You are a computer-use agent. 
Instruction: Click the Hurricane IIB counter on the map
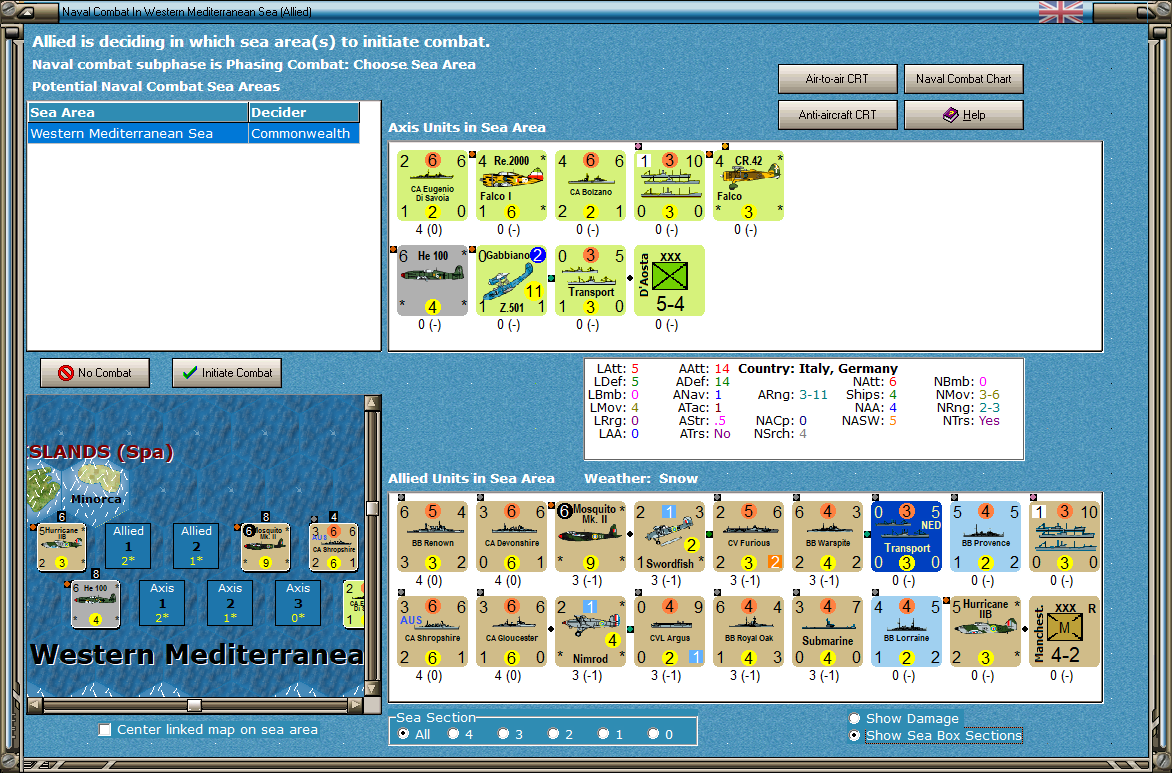61,547
